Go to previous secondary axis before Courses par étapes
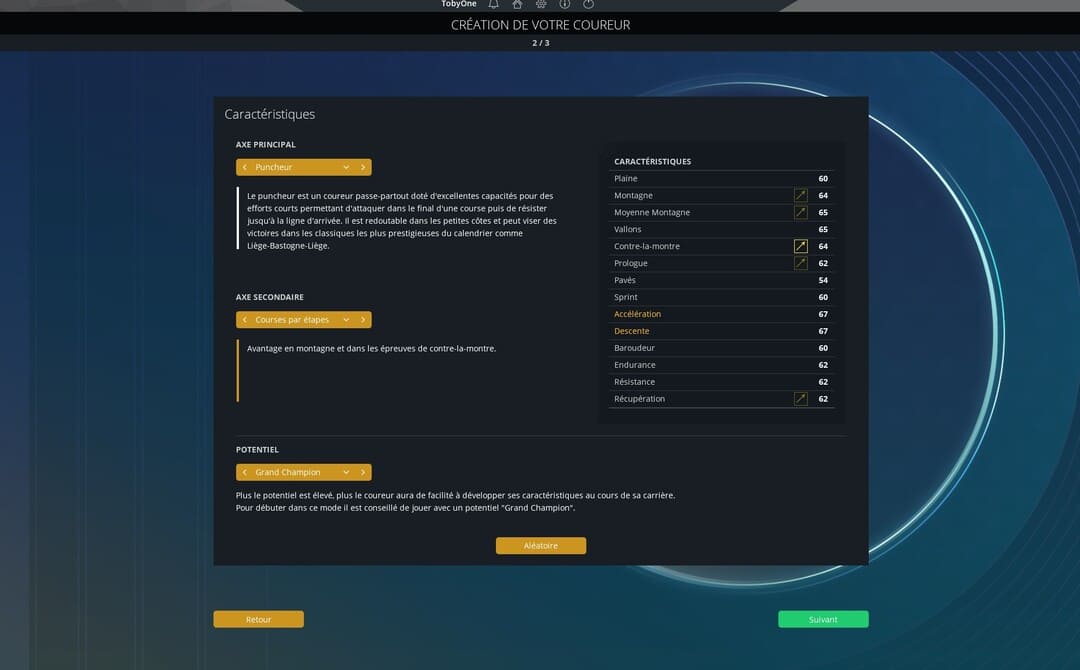The width and height of the screenshot is (1080, 670). (x=245, y=320)
